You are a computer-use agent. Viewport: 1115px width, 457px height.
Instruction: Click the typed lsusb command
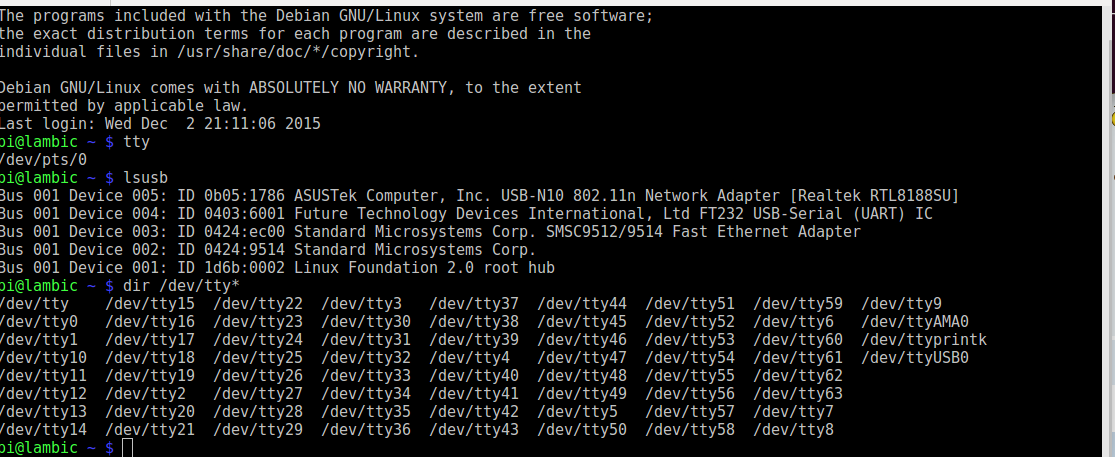point(146,177)
